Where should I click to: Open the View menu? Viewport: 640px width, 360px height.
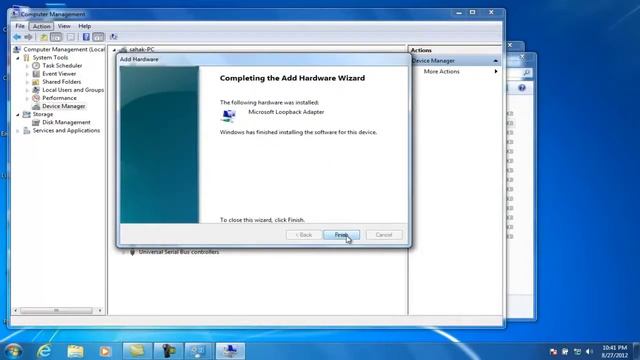(64, 26)
